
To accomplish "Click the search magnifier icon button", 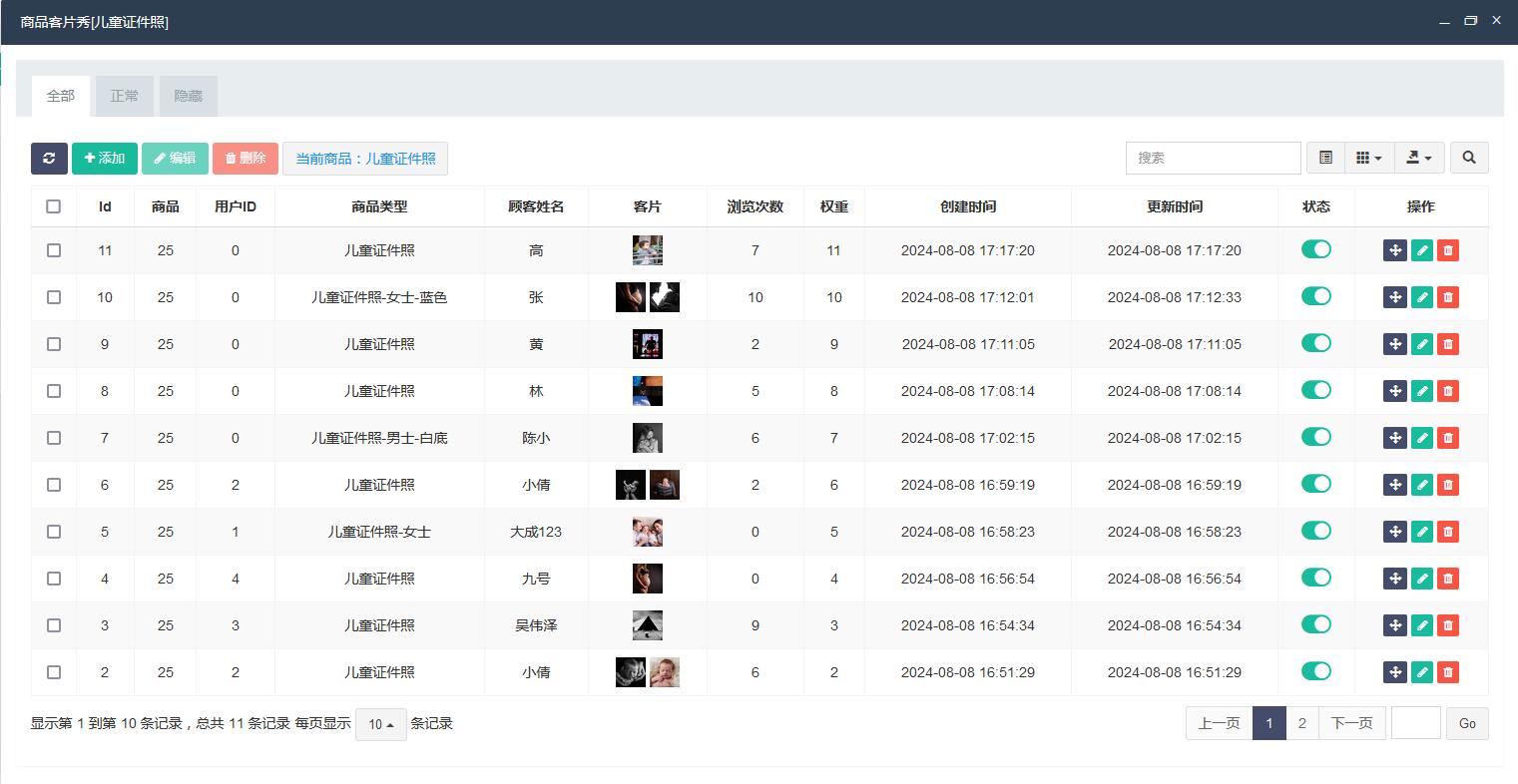I will pos(1468,158).
